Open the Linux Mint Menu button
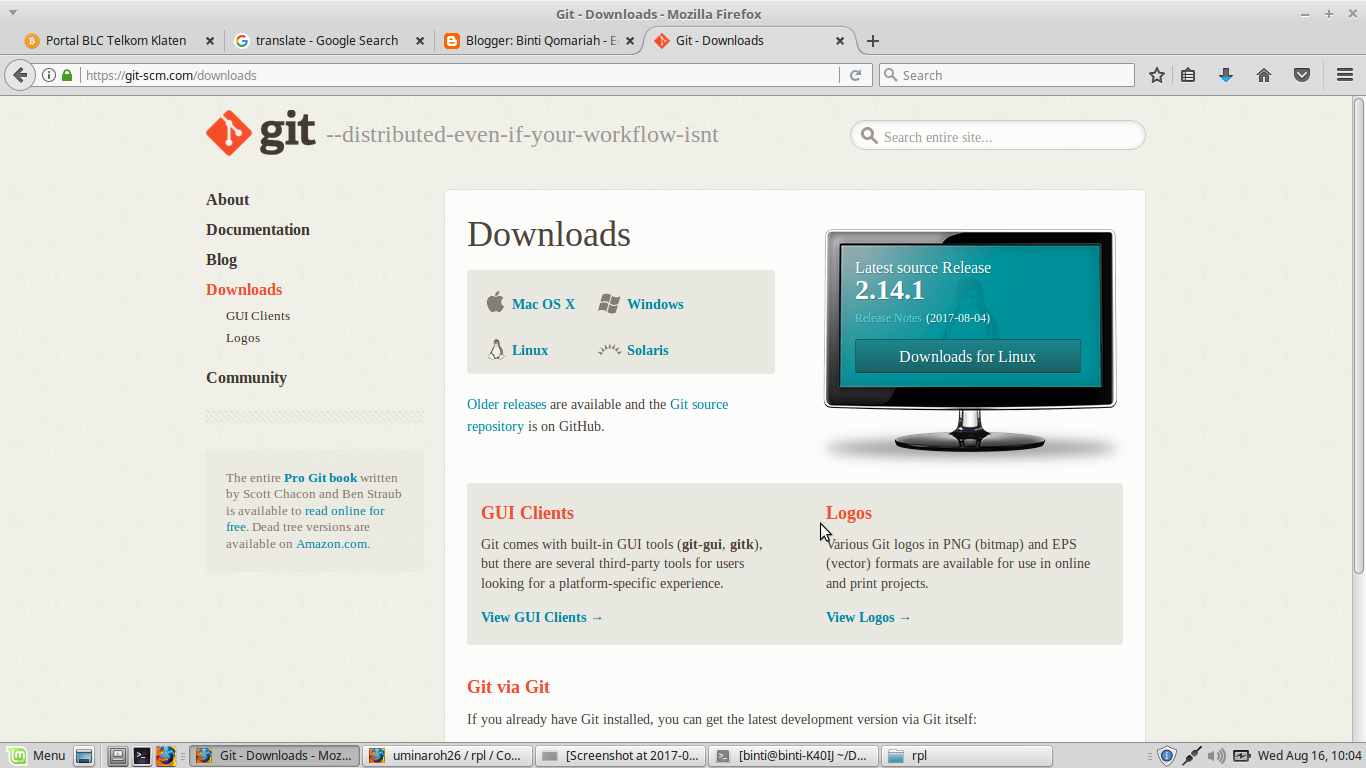 [x=37, y=756]
